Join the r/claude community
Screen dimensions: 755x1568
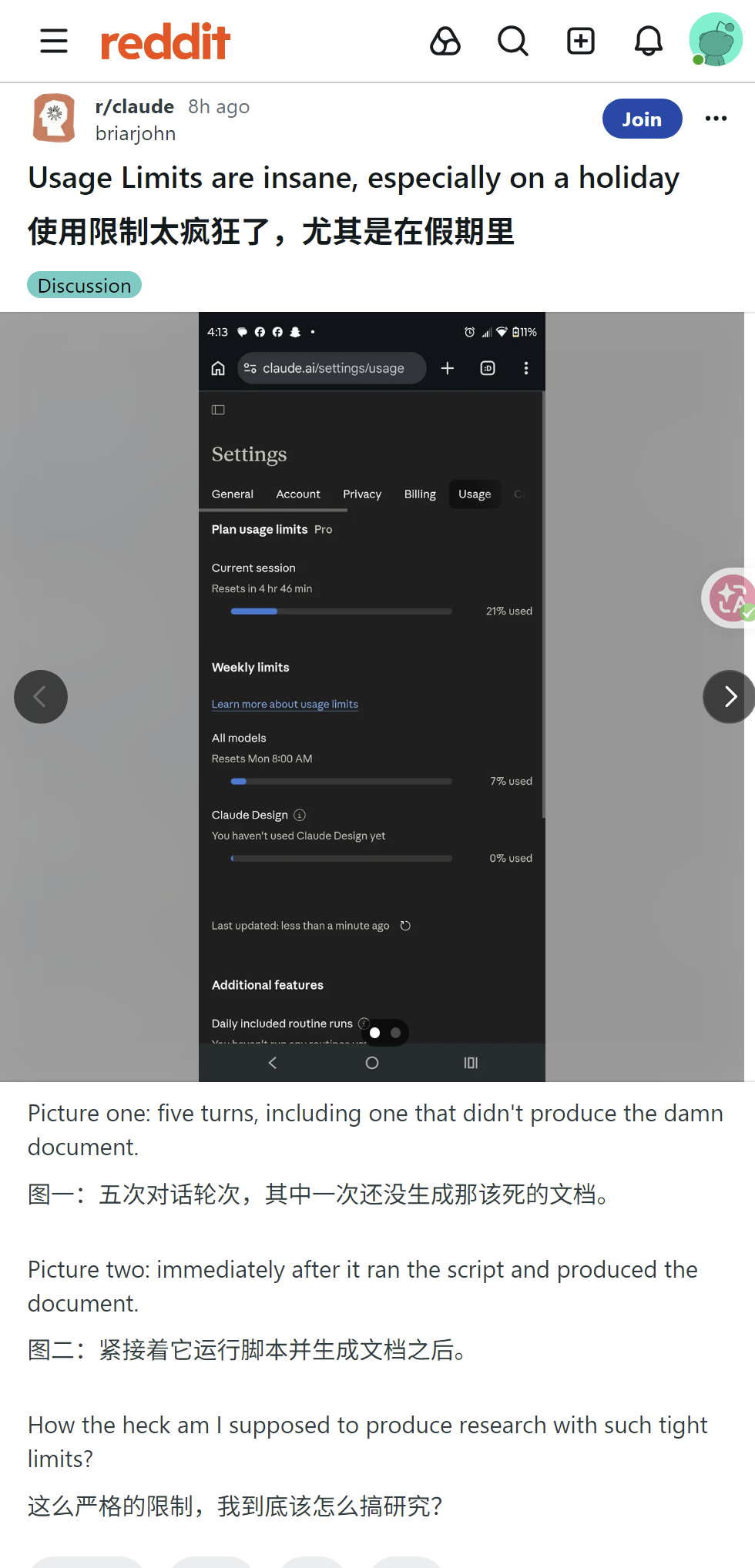coord(642,119)
